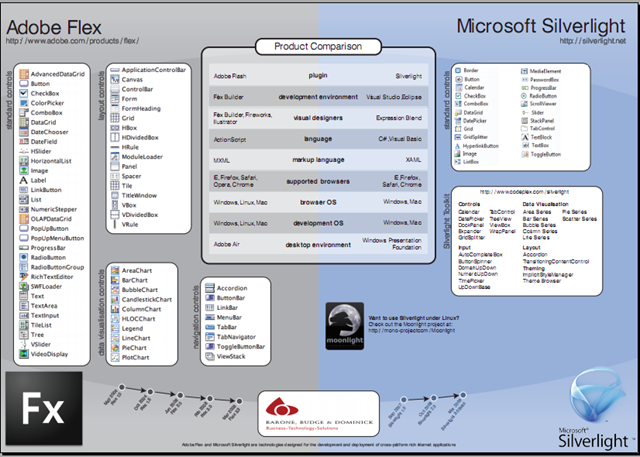This screenshot has height=457, width=640.
Task: Click 'XAML' in the markup language row
Action: click(x=413, y=160)
